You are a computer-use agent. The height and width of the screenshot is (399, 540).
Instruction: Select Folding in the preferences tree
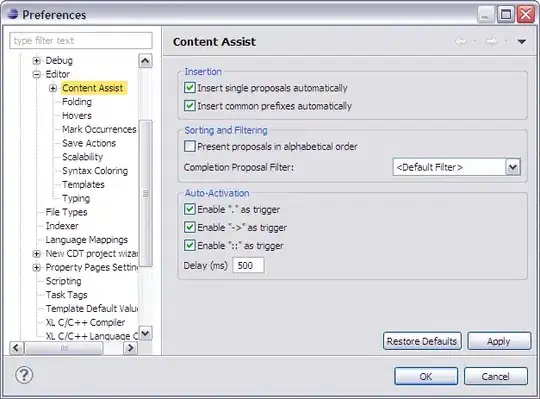[77, 102]
